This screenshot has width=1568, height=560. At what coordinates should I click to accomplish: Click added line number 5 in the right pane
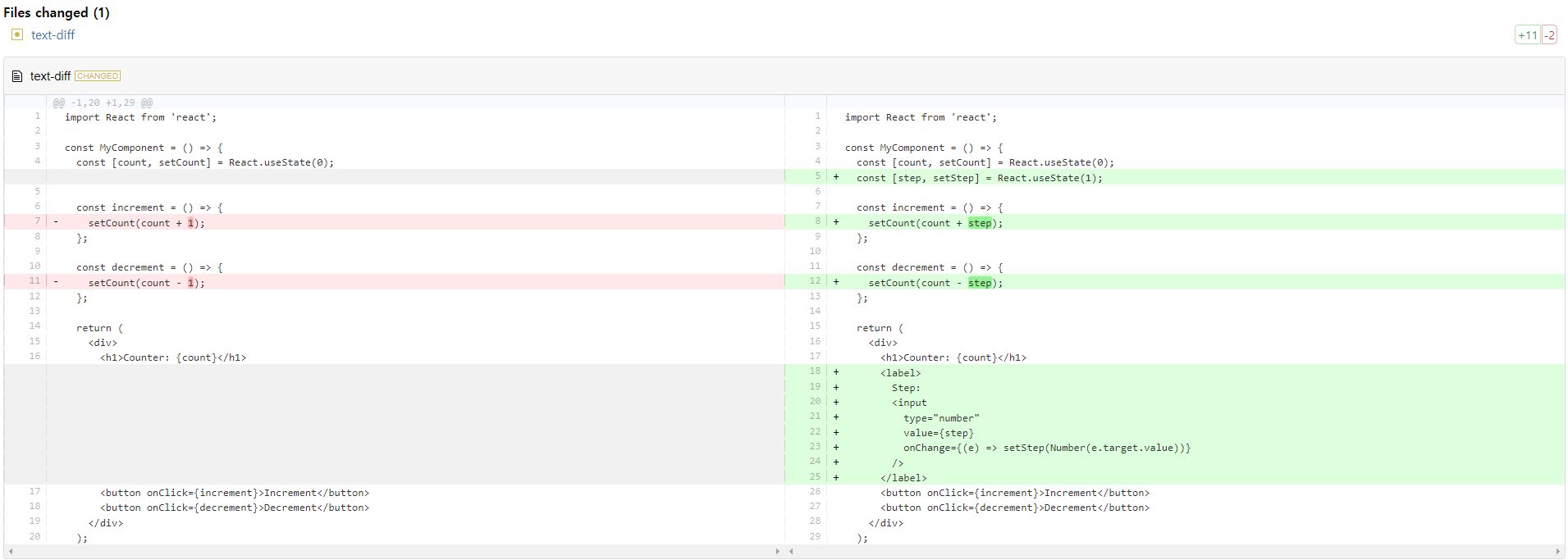click(x=817, y=176)
